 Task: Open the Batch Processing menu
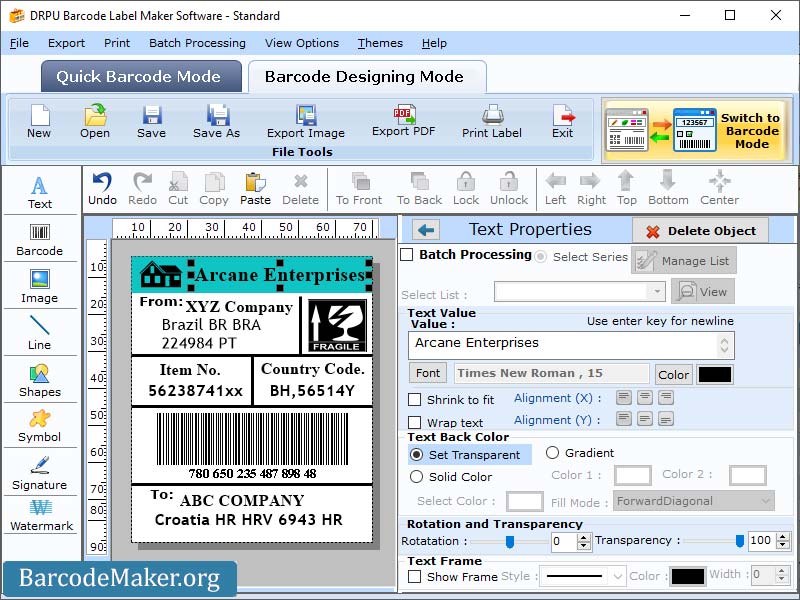[197, 43]
